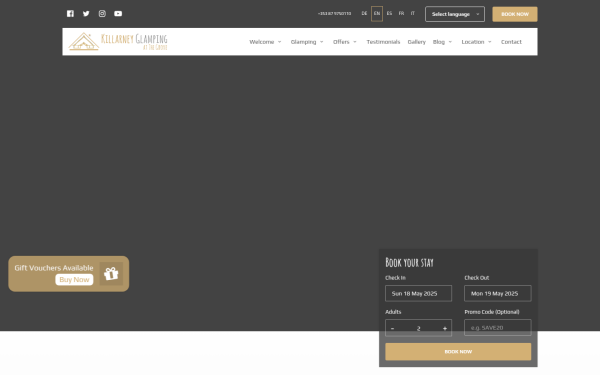
Task: Open the Facebook page icon
Action: [70, 14]
